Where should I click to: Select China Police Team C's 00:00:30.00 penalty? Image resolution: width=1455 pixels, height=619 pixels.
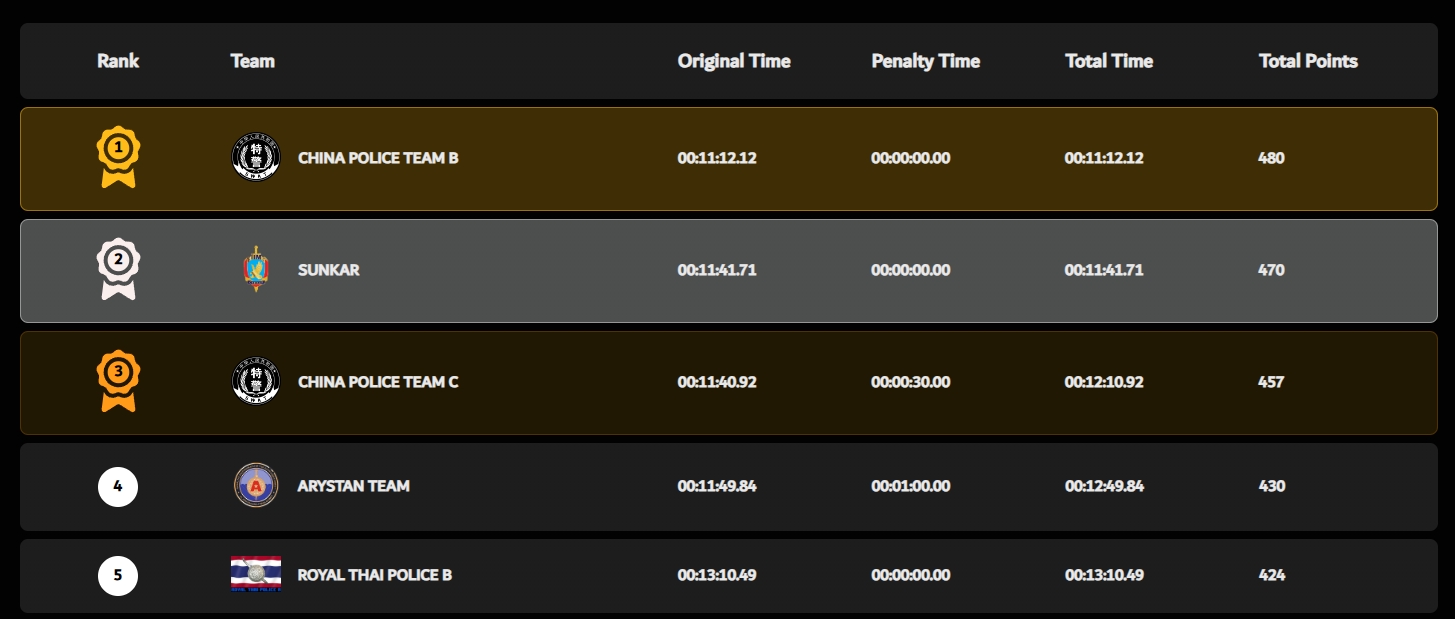tap(910, 382)
